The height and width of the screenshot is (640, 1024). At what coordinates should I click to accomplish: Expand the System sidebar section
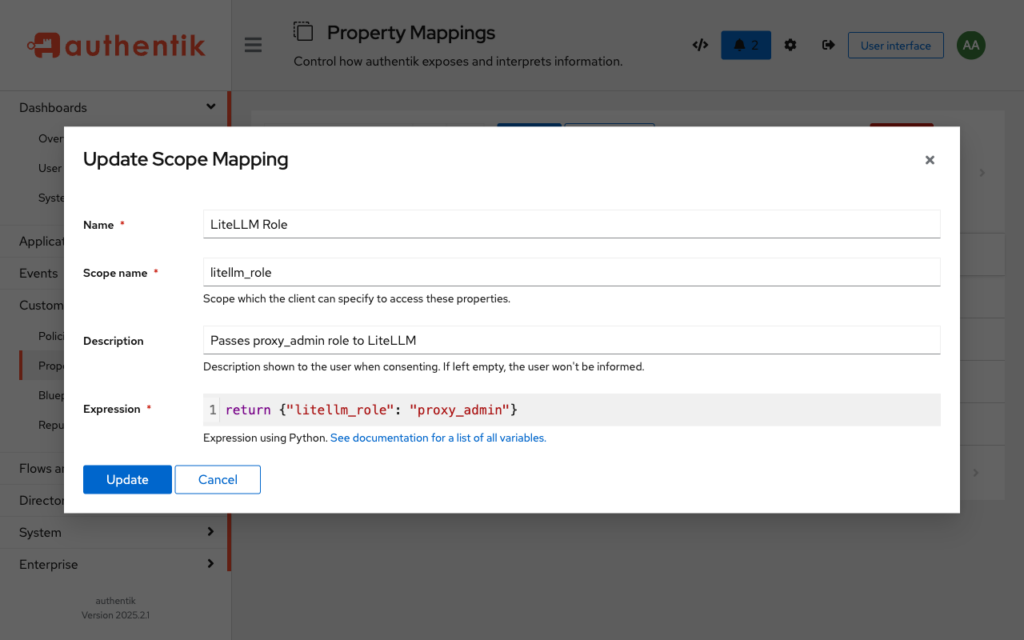[x=210, y=532]
